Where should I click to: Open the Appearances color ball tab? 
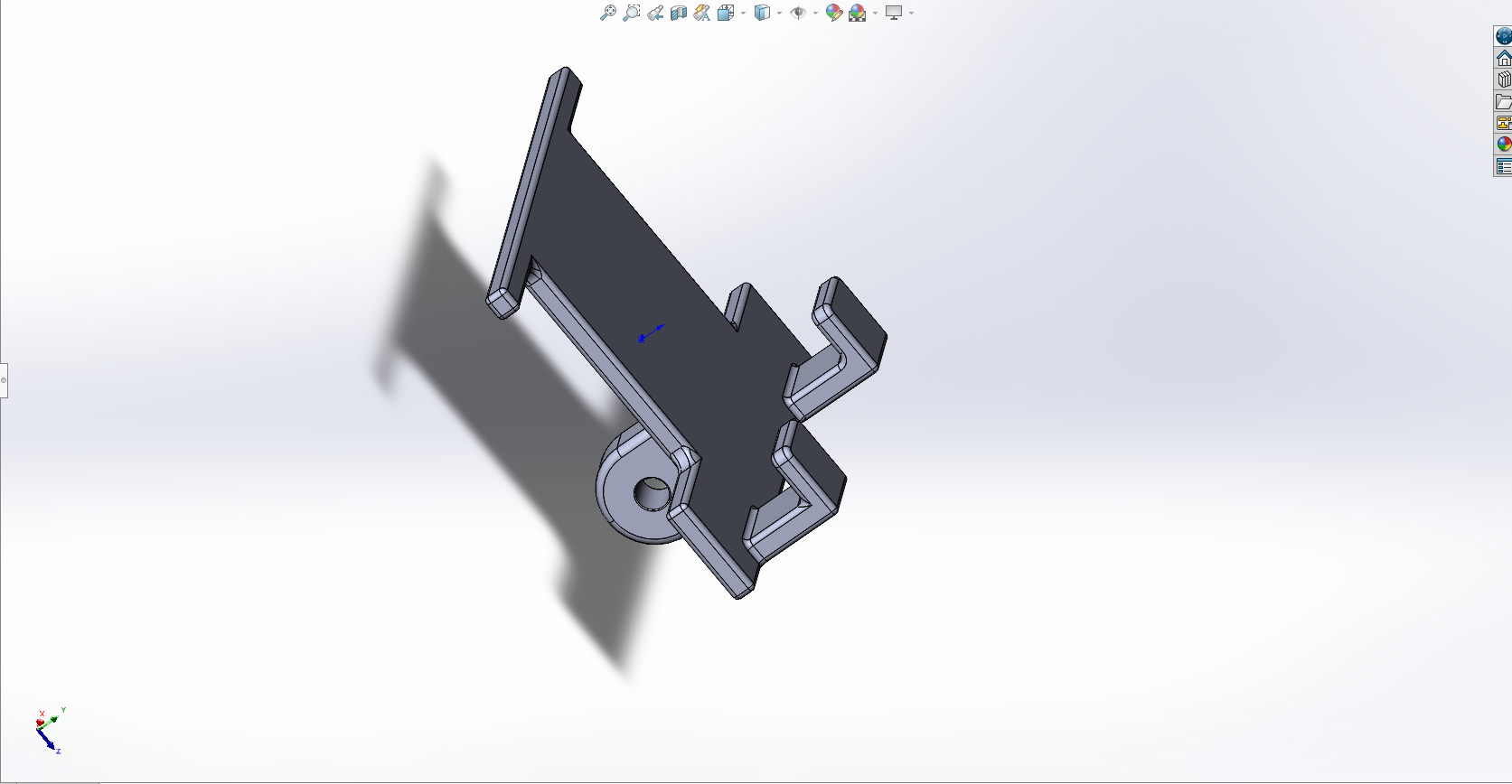pos(1504,145)
